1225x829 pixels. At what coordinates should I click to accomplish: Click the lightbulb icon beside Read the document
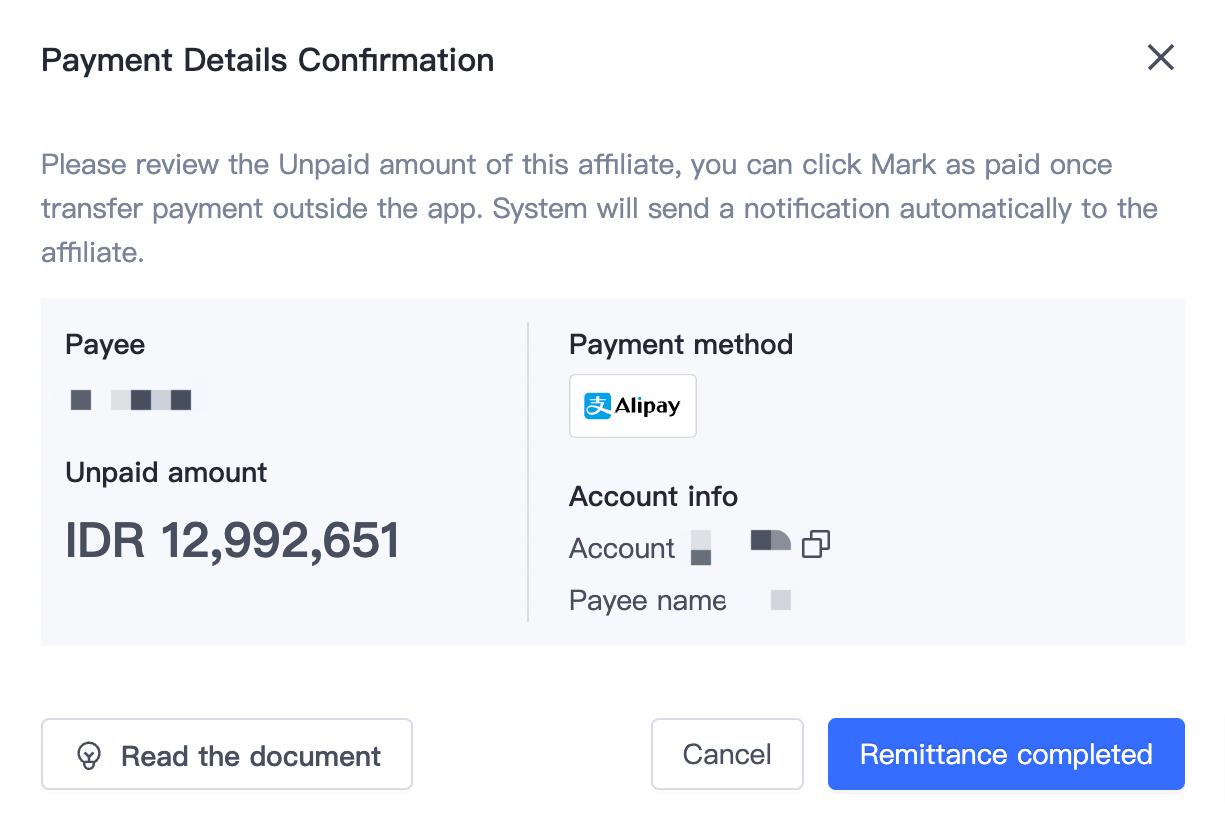click(89, 755)
